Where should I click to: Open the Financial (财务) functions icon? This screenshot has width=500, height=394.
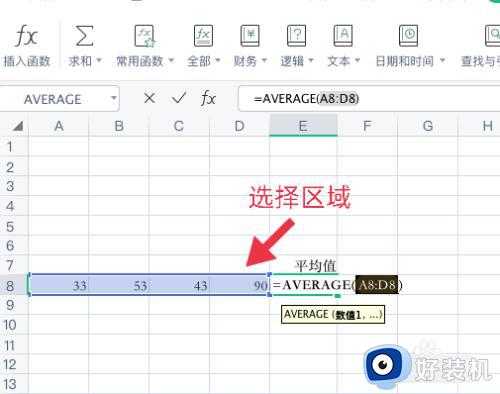[x=250, y=36]
